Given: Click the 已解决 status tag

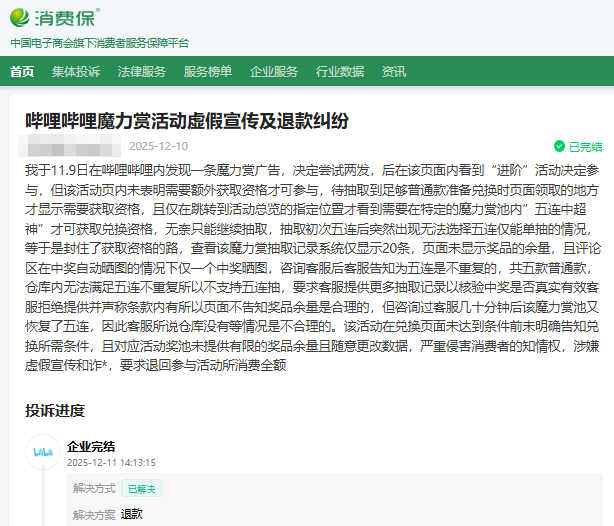Looking at the screenshot, I should (x=141, y=489).
